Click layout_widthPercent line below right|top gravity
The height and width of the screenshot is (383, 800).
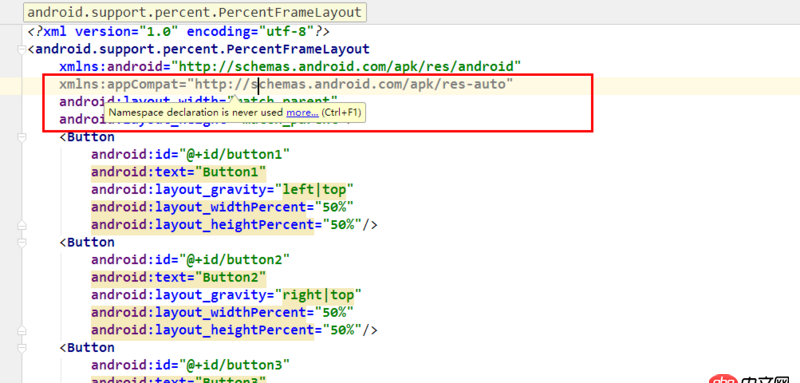click(222, 312)
